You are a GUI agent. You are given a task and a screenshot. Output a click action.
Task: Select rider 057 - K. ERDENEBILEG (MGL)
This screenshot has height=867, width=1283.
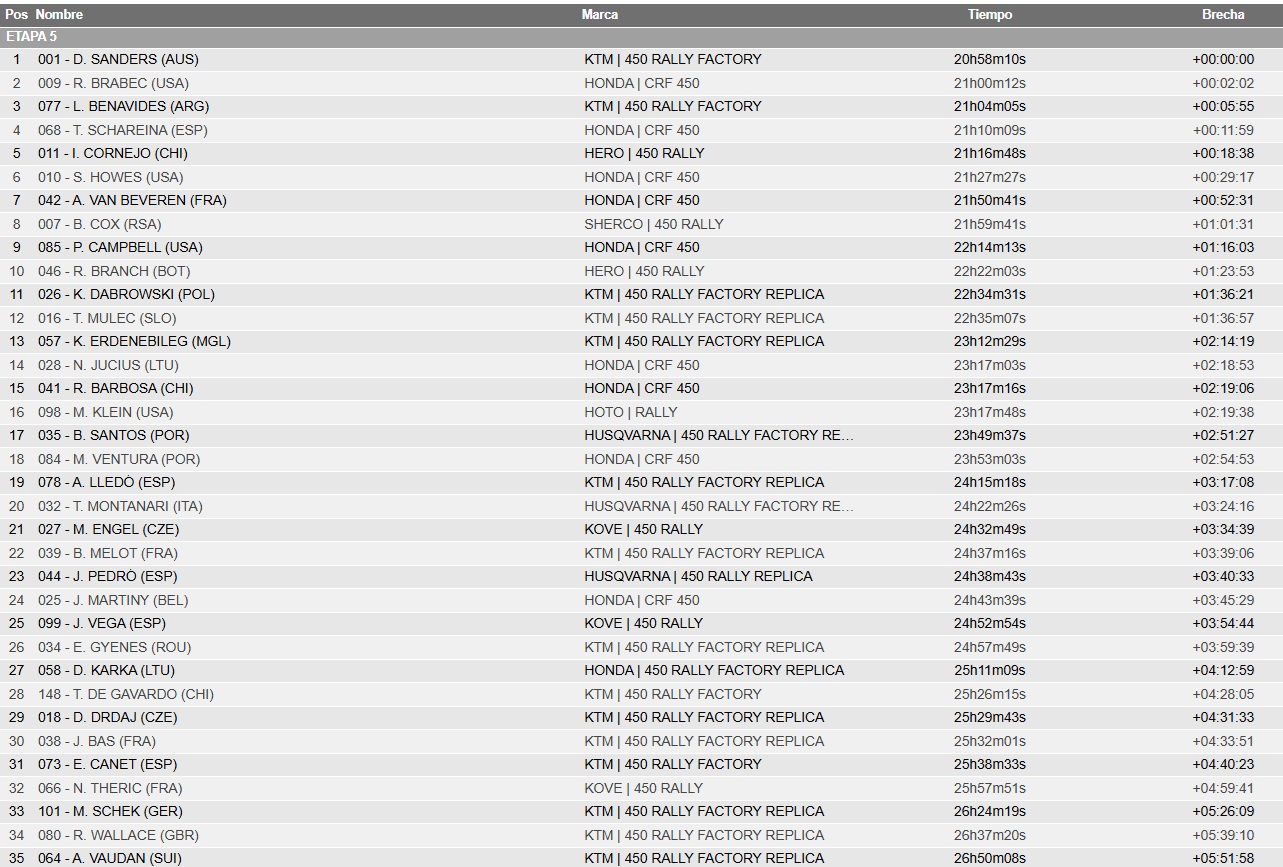pos(134,341)
